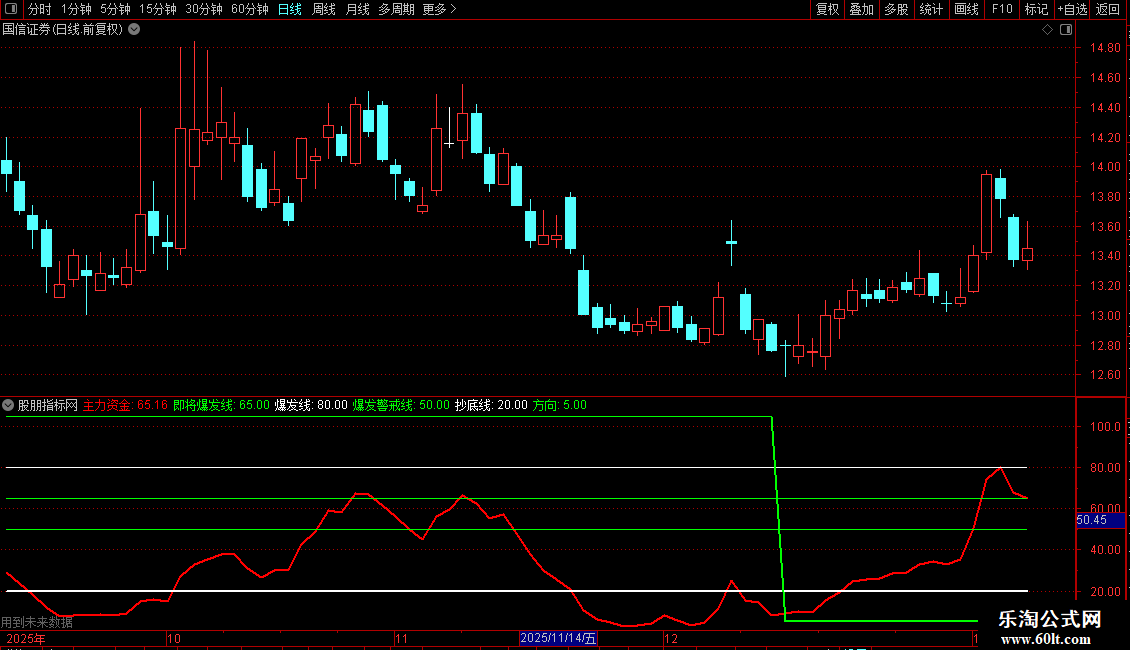Click the 标记 mark button
The width and height of the screenshot is (1130, 650).
click(x=1036, y=9)
